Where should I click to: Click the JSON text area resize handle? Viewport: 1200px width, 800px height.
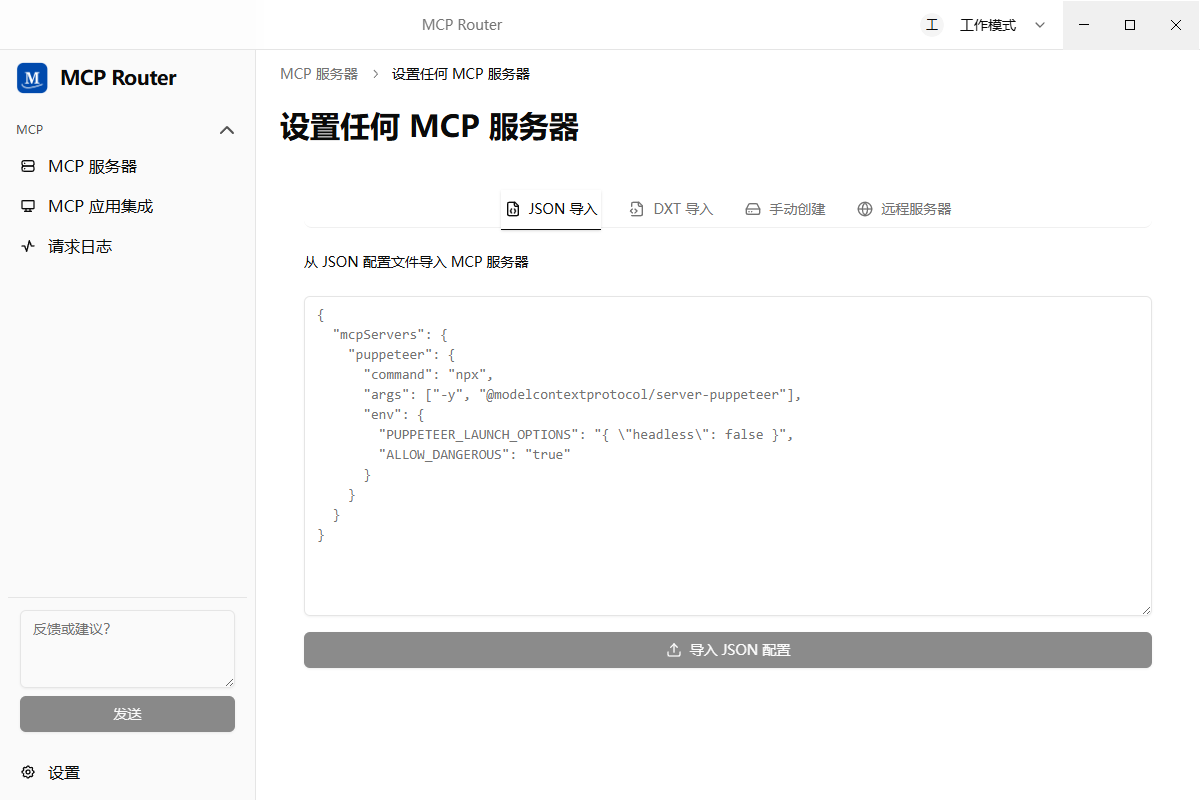tap(1146, 609)
